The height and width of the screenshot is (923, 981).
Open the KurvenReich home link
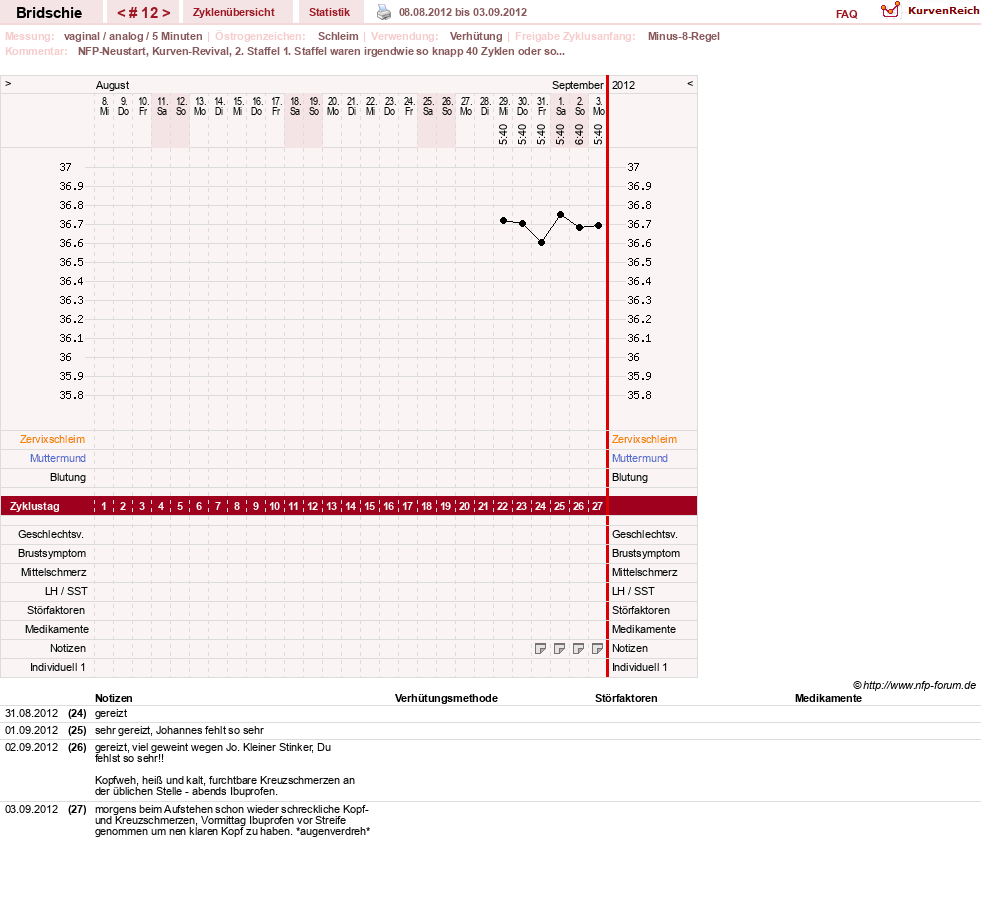[943, 11]
